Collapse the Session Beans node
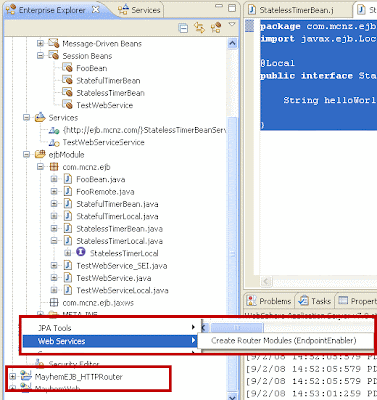Image resolution: width=377 pixels, height=400 pixels. point(40,56)
